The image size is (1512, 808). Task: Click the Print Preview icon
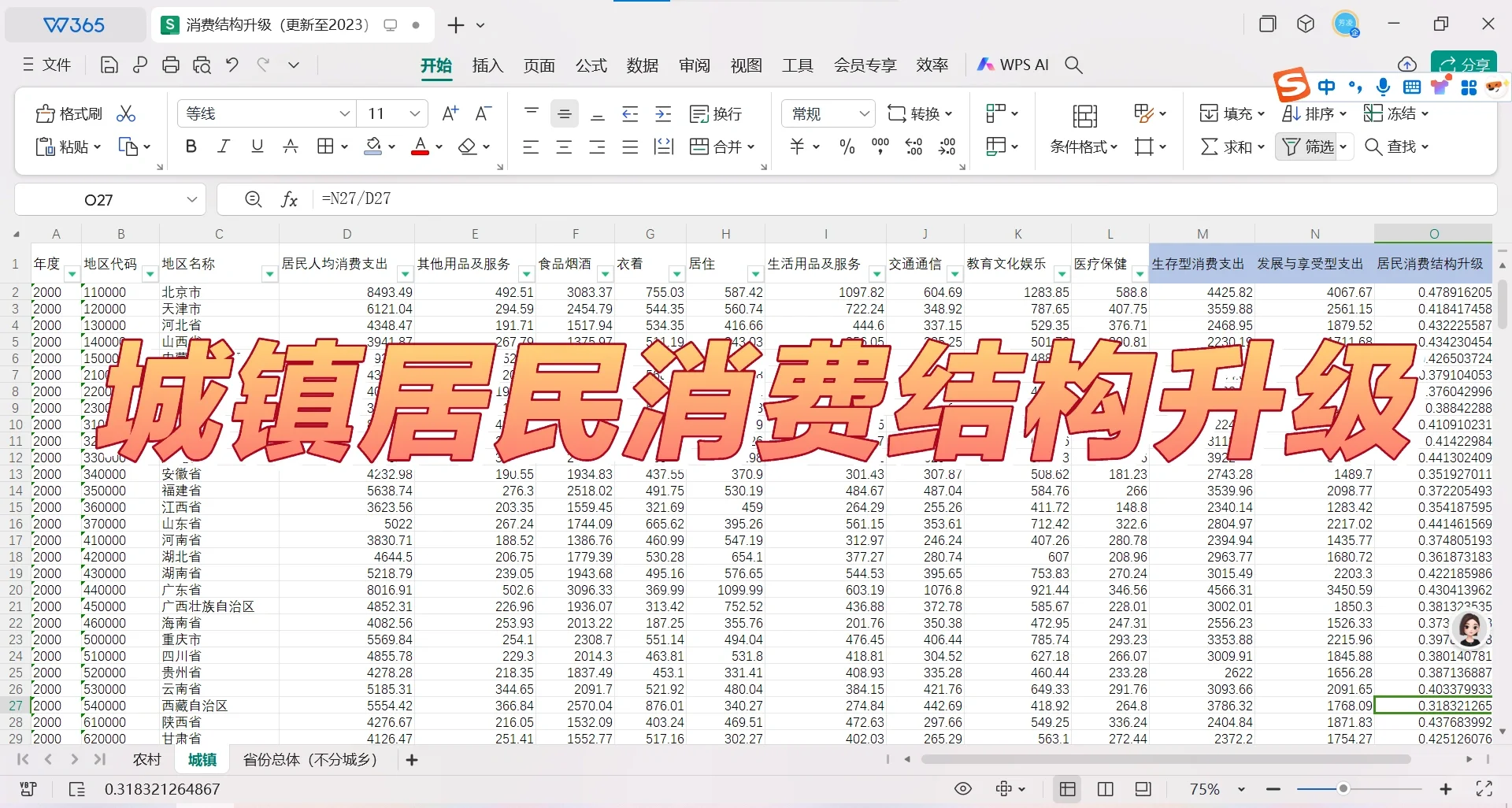point(202,65)
